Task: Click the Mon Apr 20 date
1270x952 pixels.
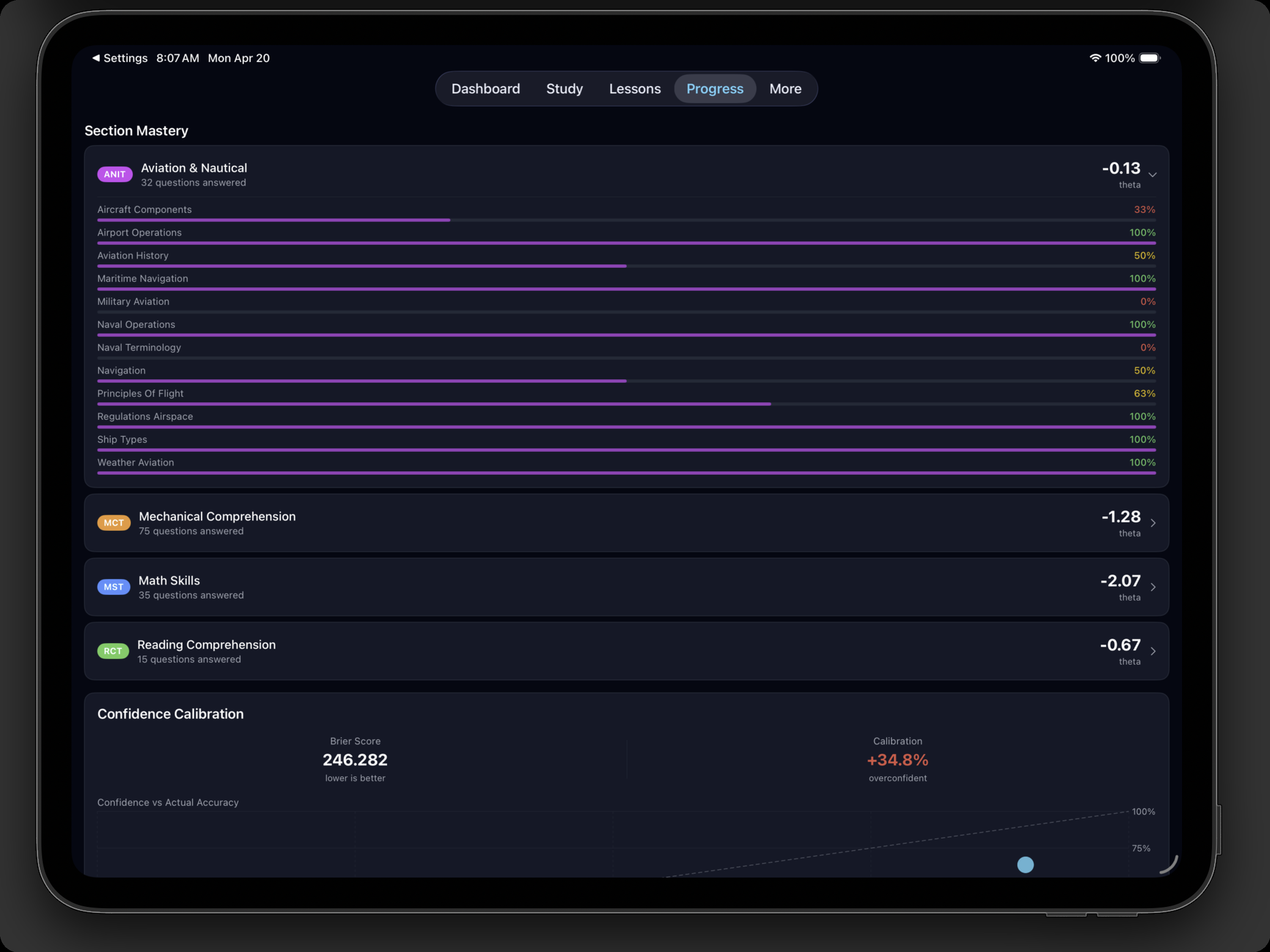Action: coord(238,58)
